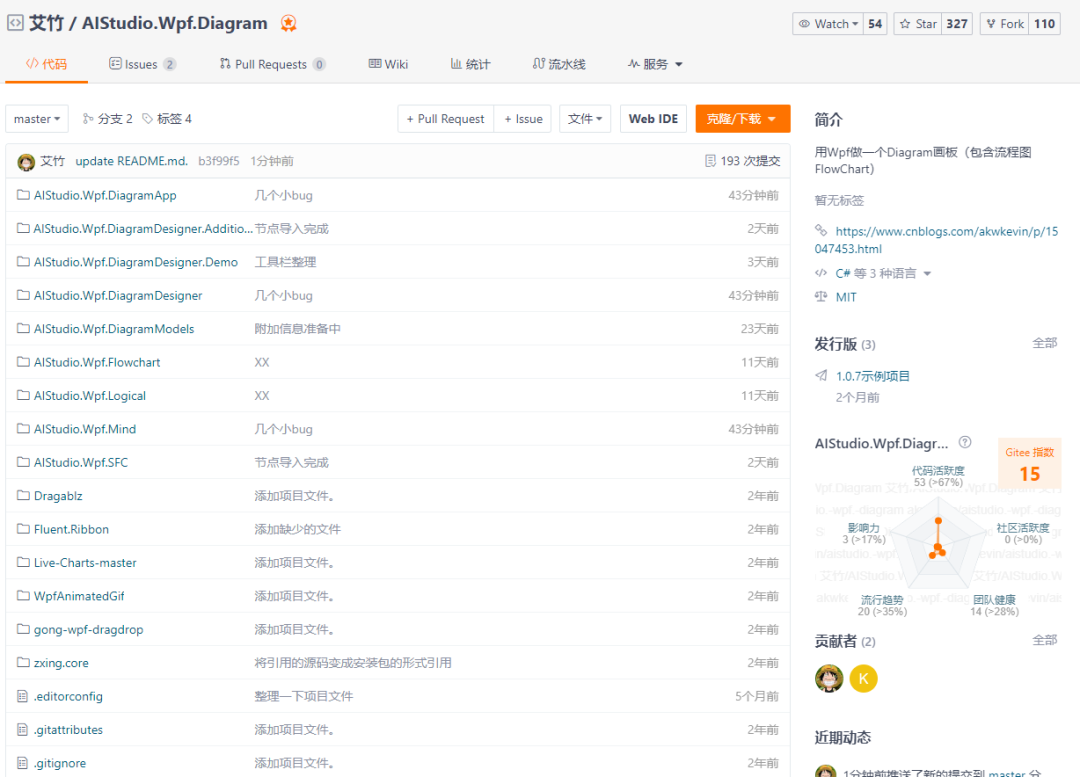
Task: Open the MIT license link
Action: coord(846,297)
